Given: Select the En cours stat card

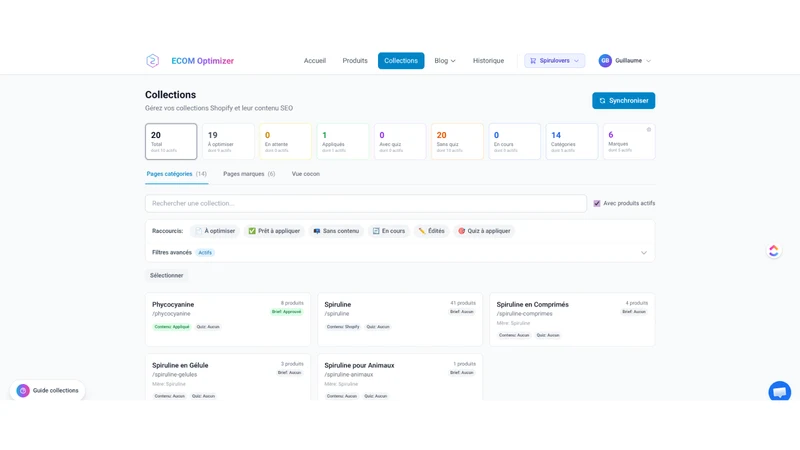Looking at the screenshot, I should [514, 141].
